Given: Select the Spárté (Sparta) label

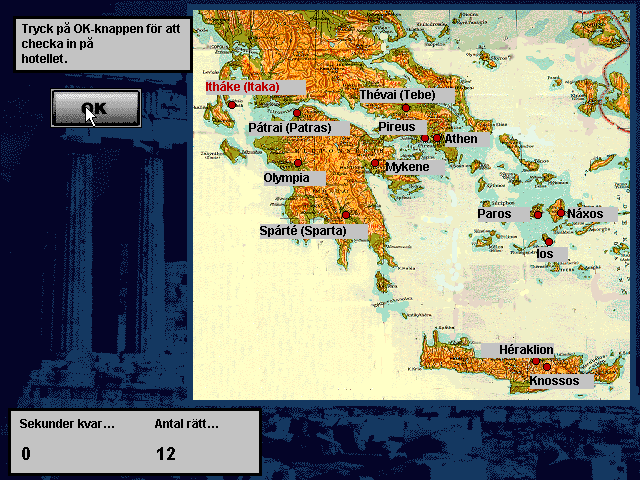Looking at the screenshot, I should coord(313,231).
